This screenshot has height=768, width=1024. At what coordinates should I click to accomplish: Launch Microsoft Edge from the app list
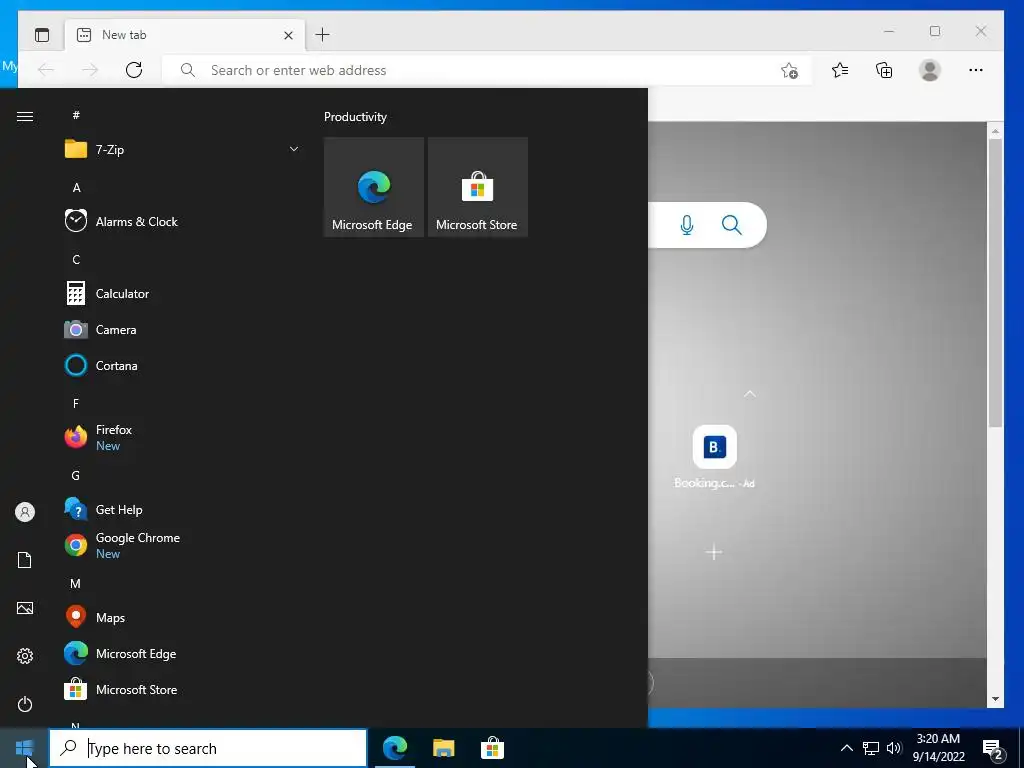(182, 653)
